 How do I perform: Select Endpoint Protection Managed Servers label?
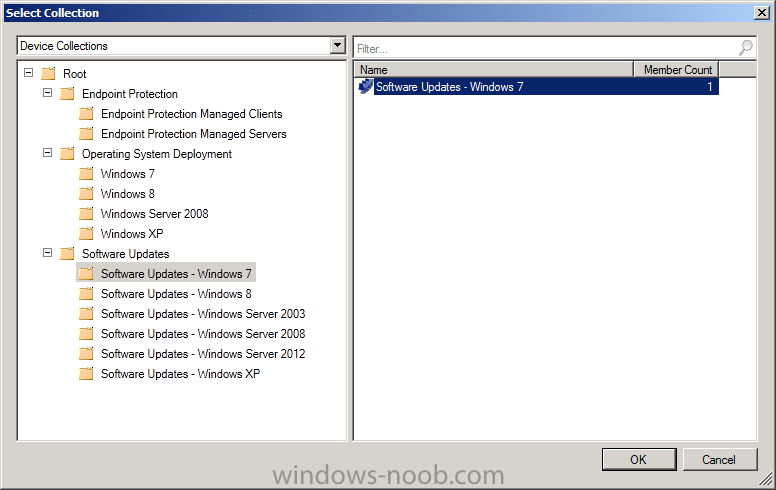point(194,134)
